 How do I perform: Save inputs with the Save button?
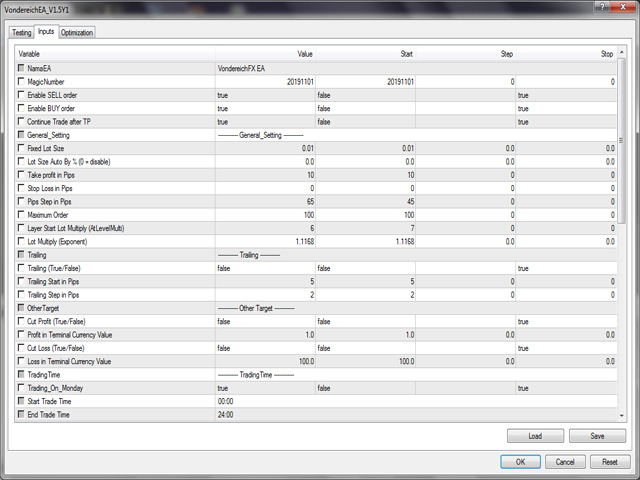pos(597,436)
